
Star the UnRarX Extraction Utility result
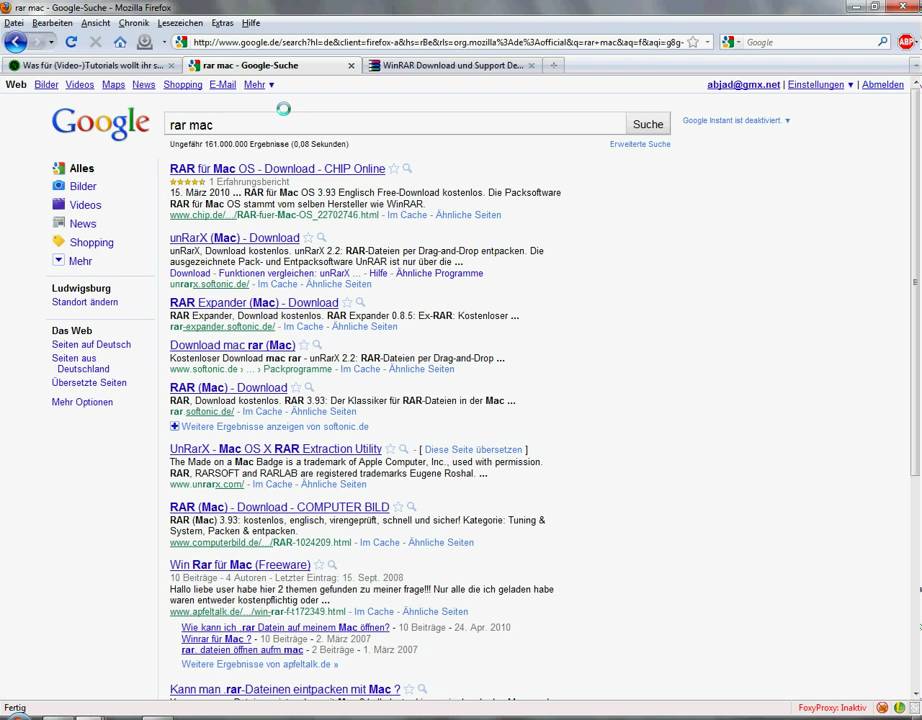coord(390,449)
